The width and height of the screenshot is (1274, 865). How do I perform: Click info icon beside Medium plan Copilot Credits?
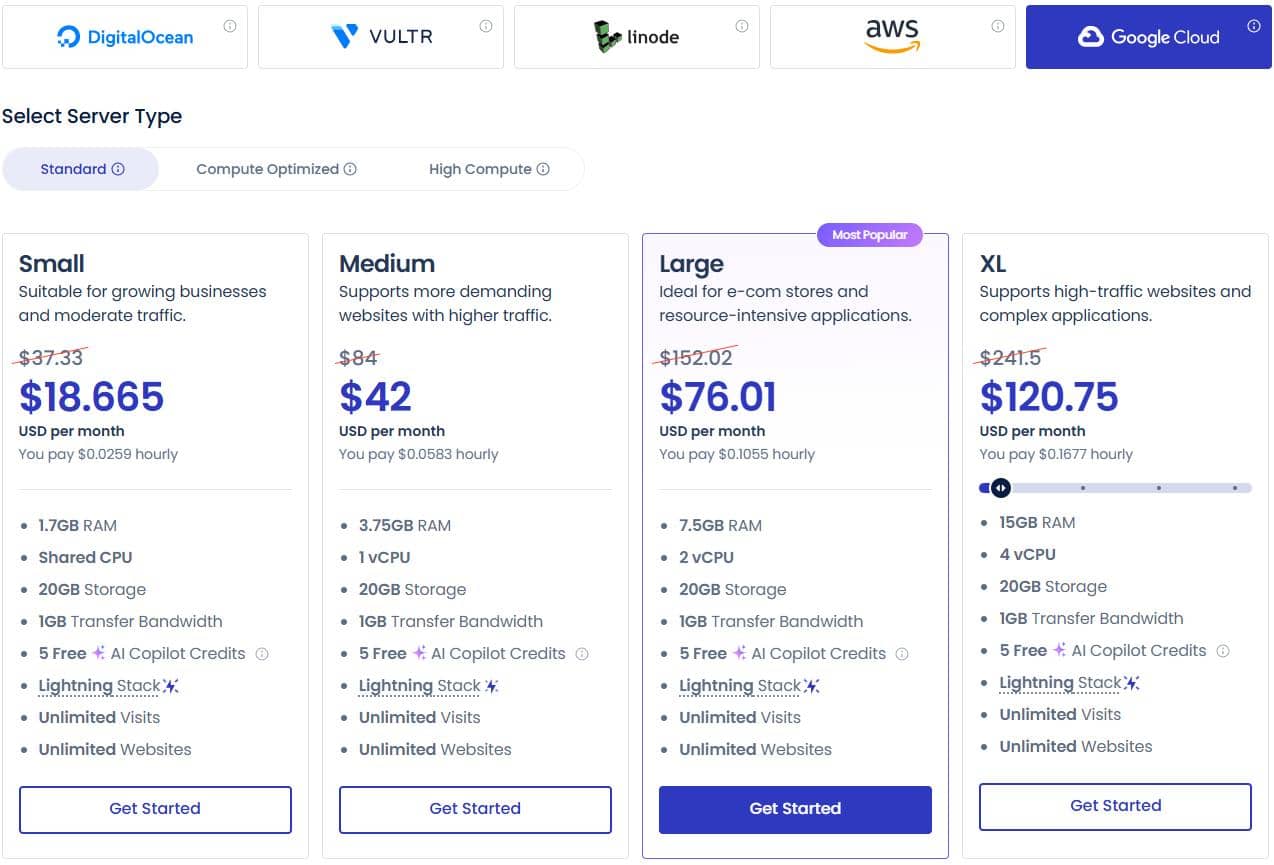click(x=582, y=654)
